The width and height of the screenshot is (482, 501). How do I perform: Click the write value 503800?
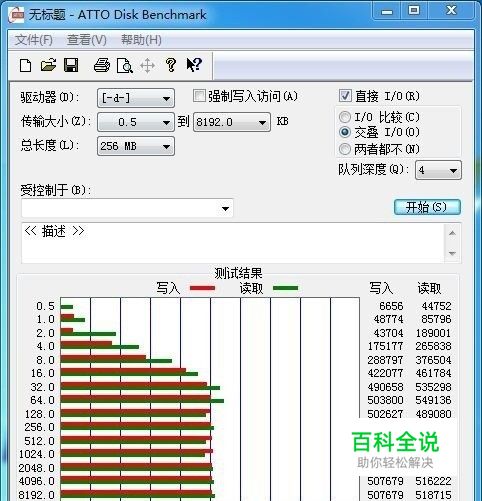tap(385, 400)
